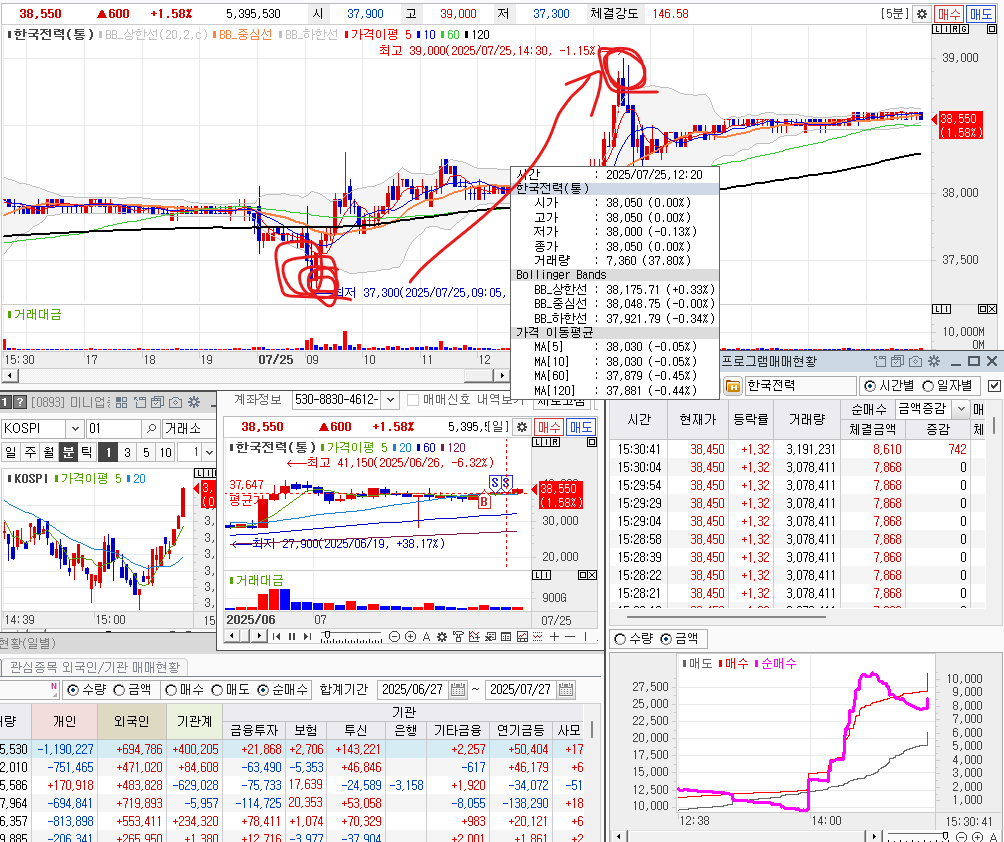Open grid layout icon in mini index window
The image size is (1004, 842).
tap(122, 402)
